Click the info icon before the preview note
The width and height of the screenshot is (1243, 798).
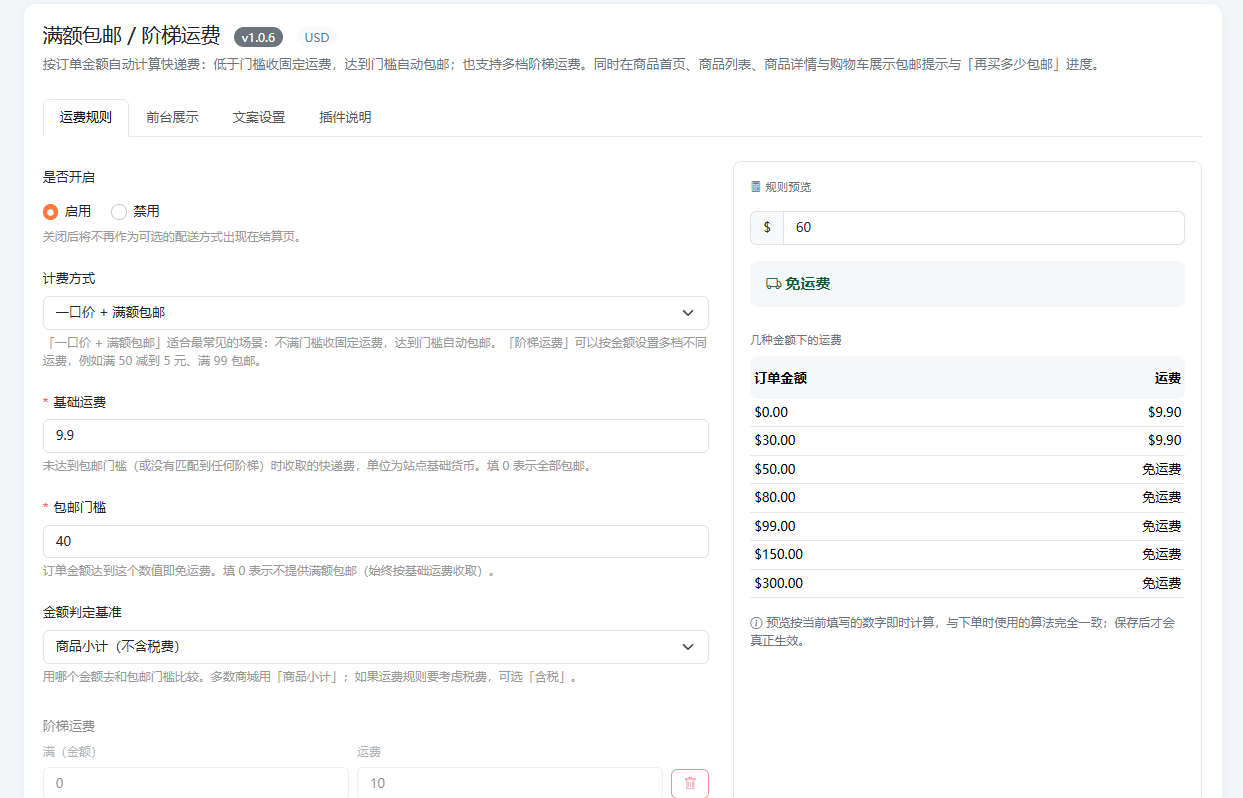click(x=756, y=623)
